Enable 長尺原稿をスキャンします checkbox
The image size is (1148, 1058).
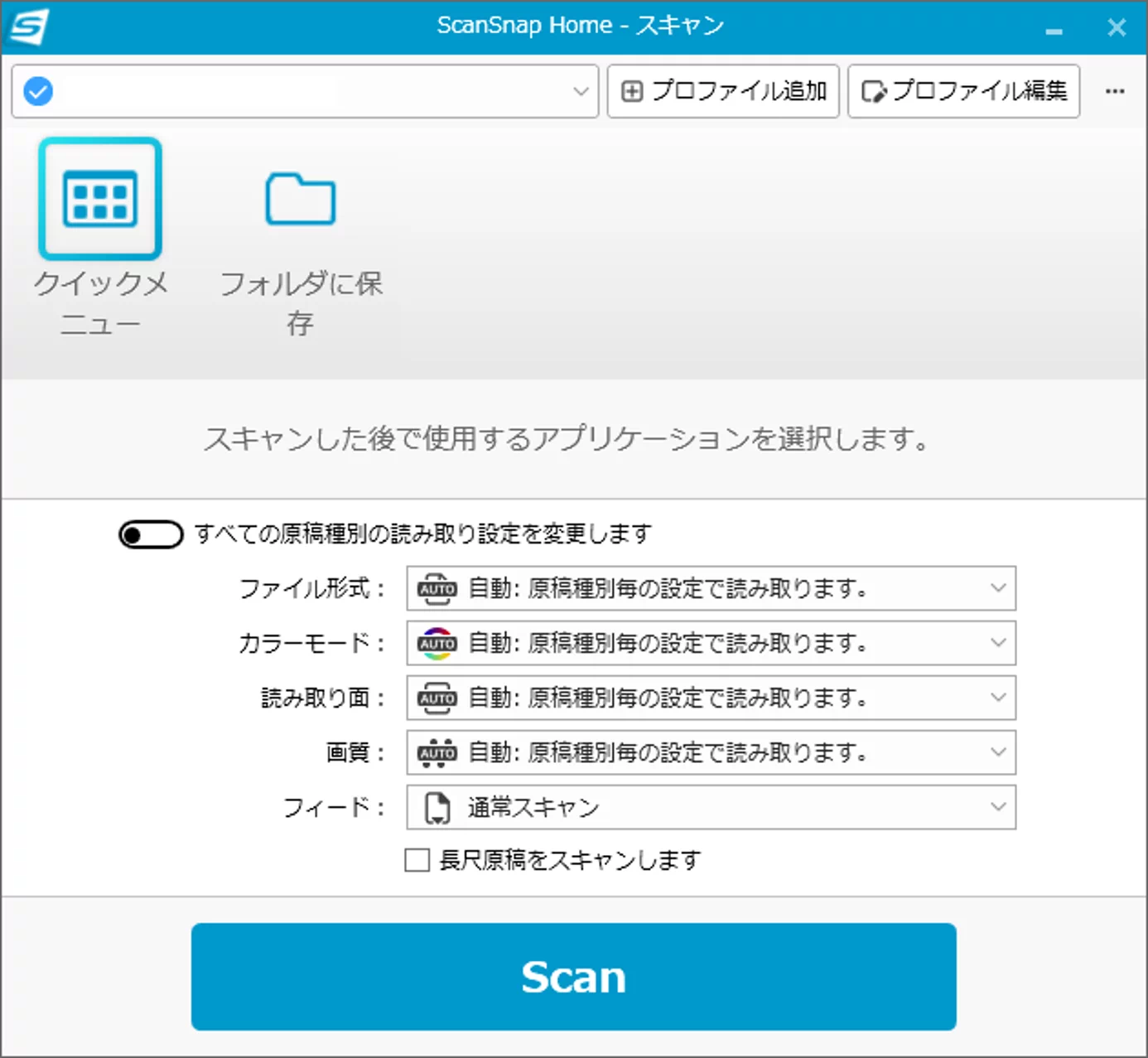pyautogui.click(x=417, y=860)
